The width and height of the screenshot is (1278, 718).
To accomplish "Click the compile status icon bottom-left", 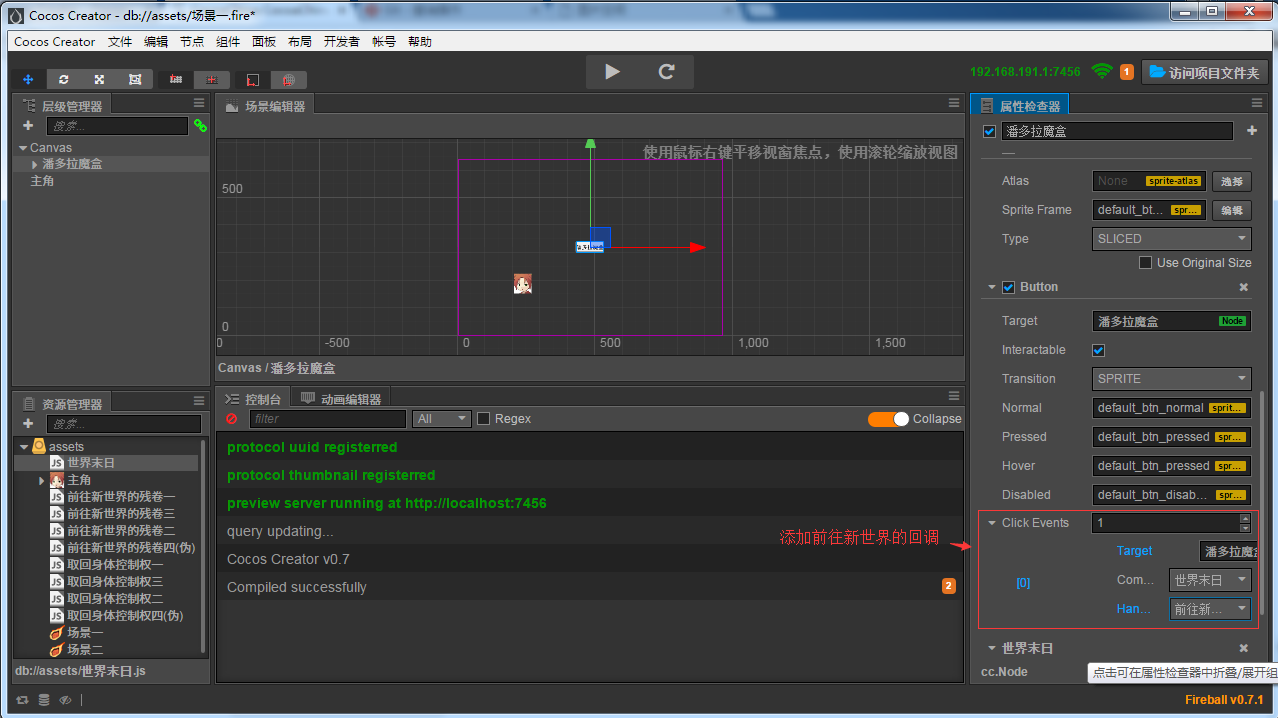I will [23, 700].
